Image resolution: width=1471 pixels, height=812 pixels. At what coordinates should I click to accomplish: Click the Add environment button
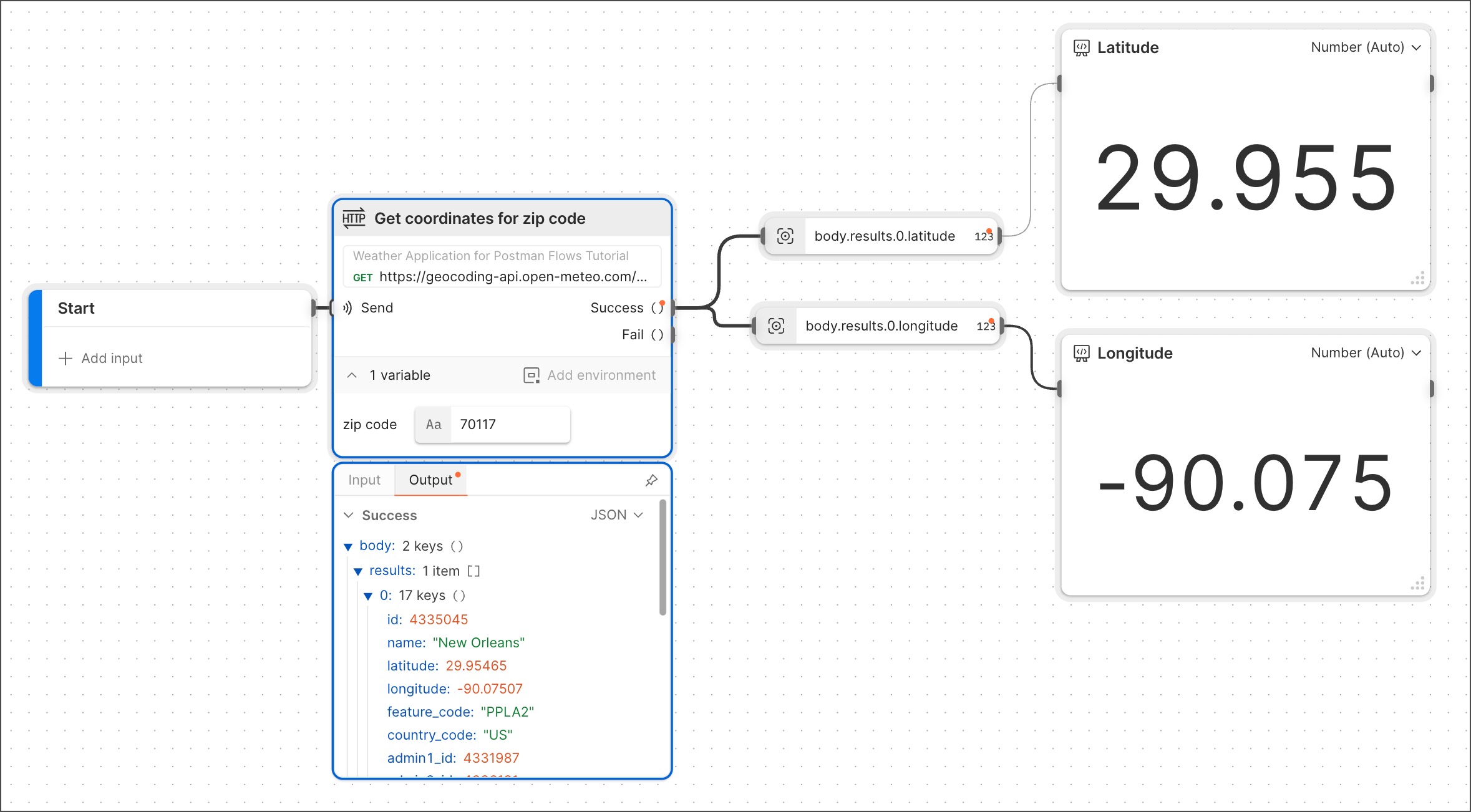[x=590, y=375]
